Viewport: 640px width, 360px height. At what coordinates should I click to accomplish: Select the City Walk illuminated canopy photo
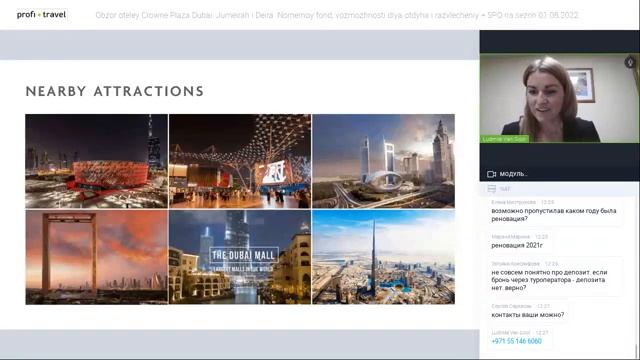pyautogui.click(x=240, y=161)
